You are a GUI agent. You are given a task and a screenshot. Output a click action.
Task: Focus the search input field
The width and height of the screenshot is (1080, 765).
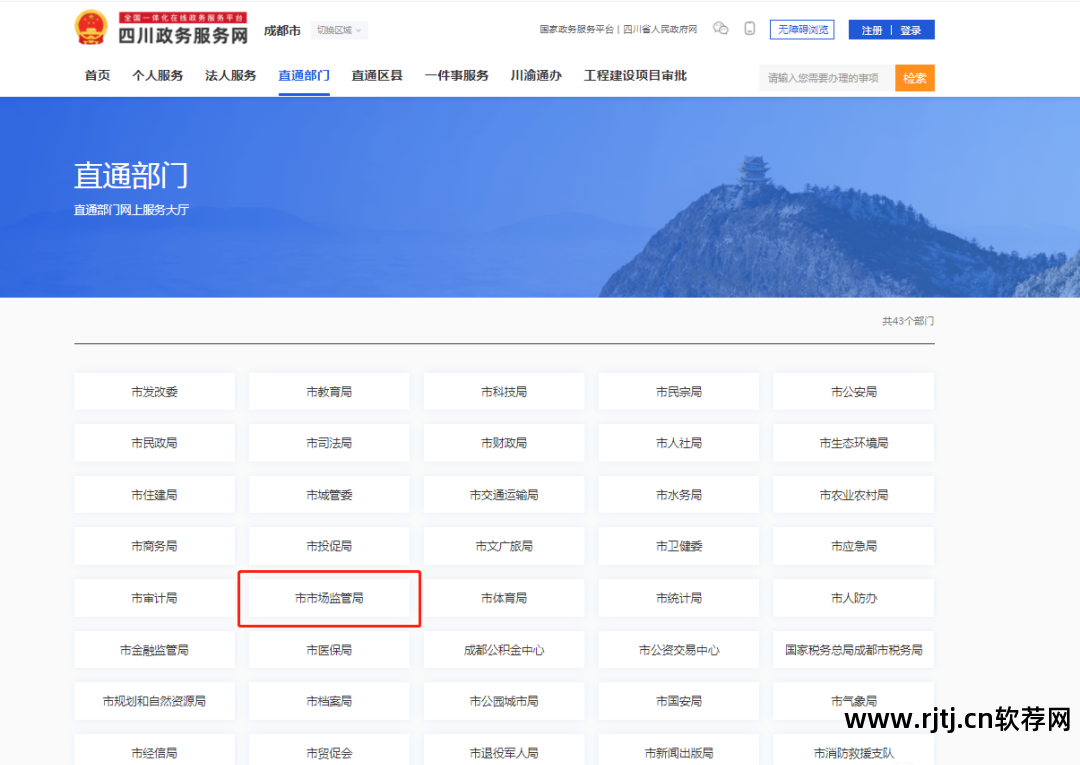coord(825,78)
